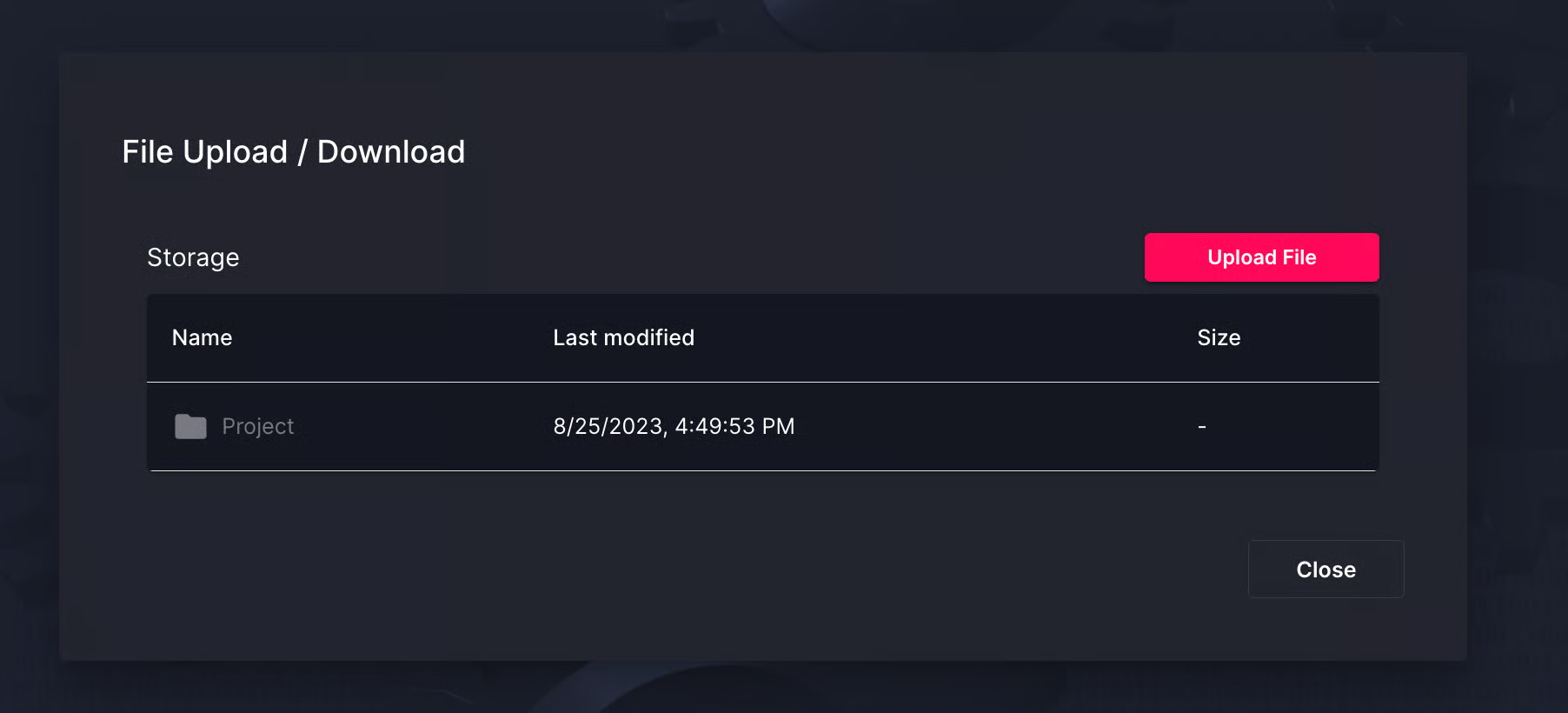Click the word Download in the dialog title
The height and width of the screenshot is (713, 1568).
tap(391, 152)
